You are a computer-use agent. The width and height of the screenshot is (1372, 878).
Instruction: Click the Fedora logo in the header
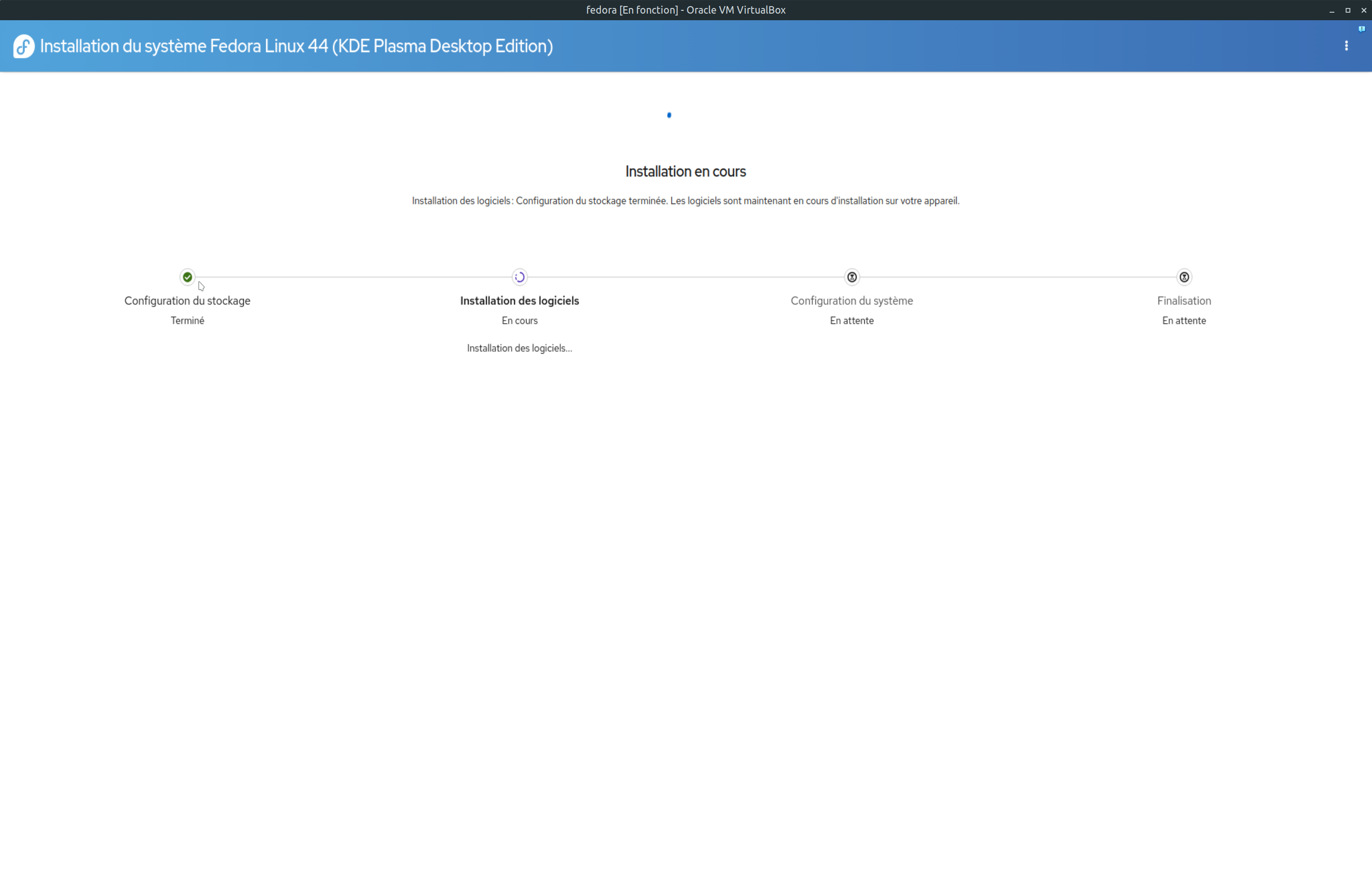[24, 46]
